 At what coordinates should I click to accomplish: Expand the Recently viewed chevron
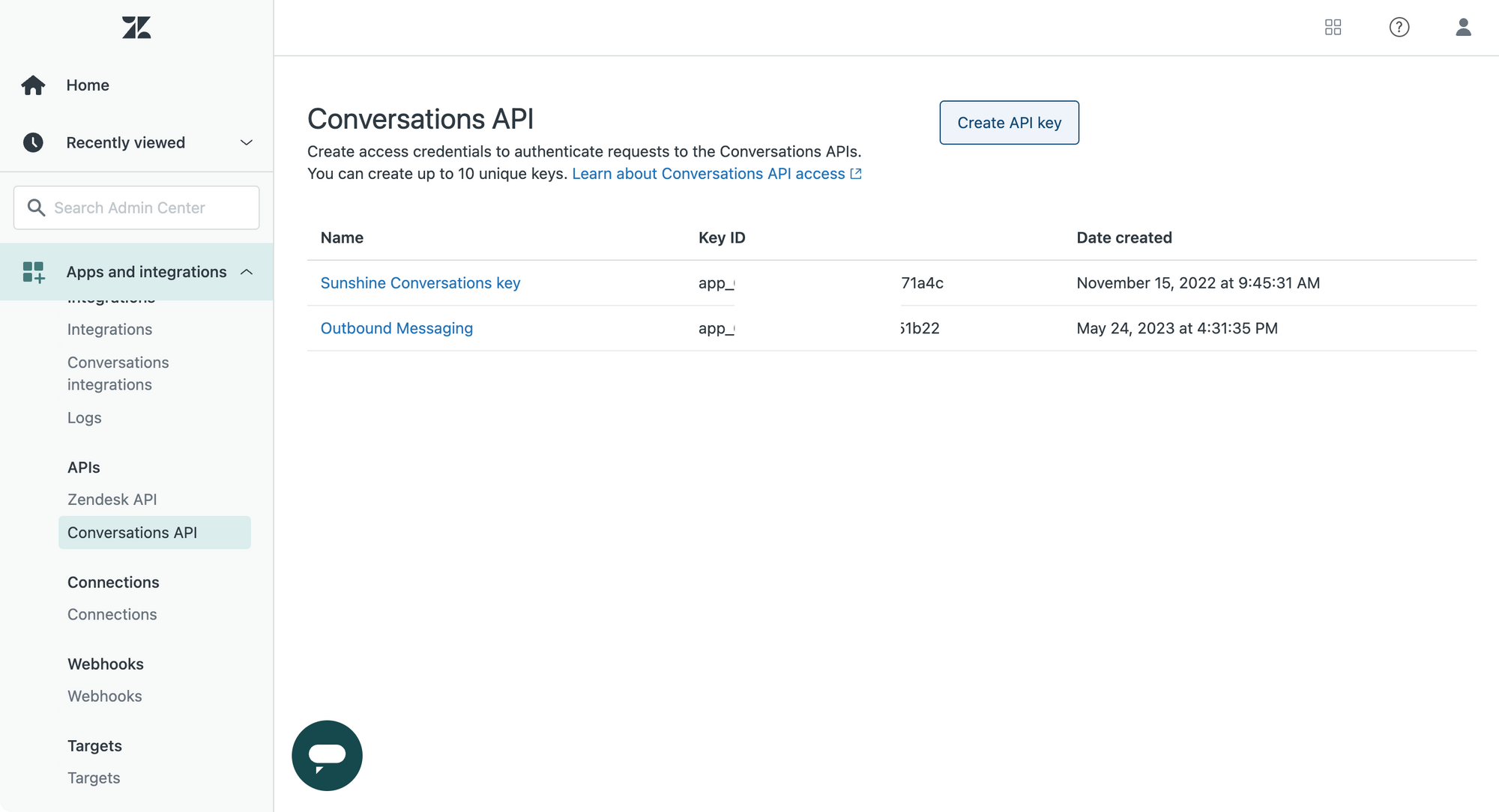[x=246, y=142]
